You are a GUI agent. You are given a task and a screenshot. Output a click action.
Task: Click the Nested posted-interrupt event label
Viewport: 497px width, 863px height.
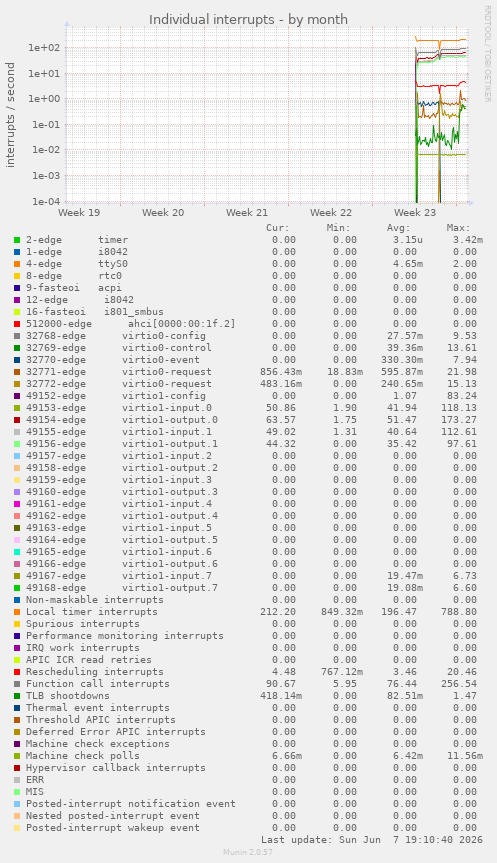(113, 816)
